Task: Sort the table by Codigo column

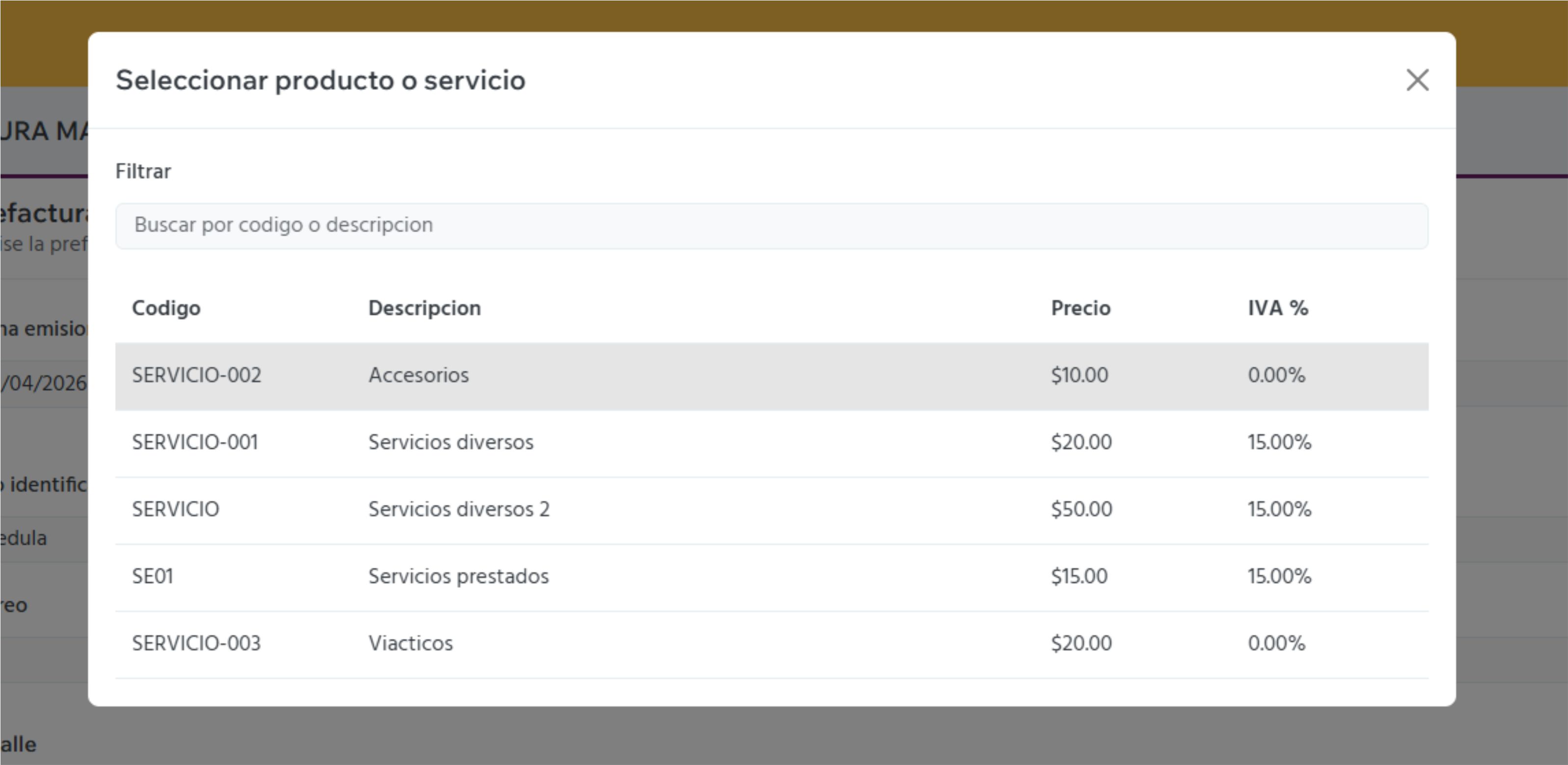Action: (x=165, y=308)
